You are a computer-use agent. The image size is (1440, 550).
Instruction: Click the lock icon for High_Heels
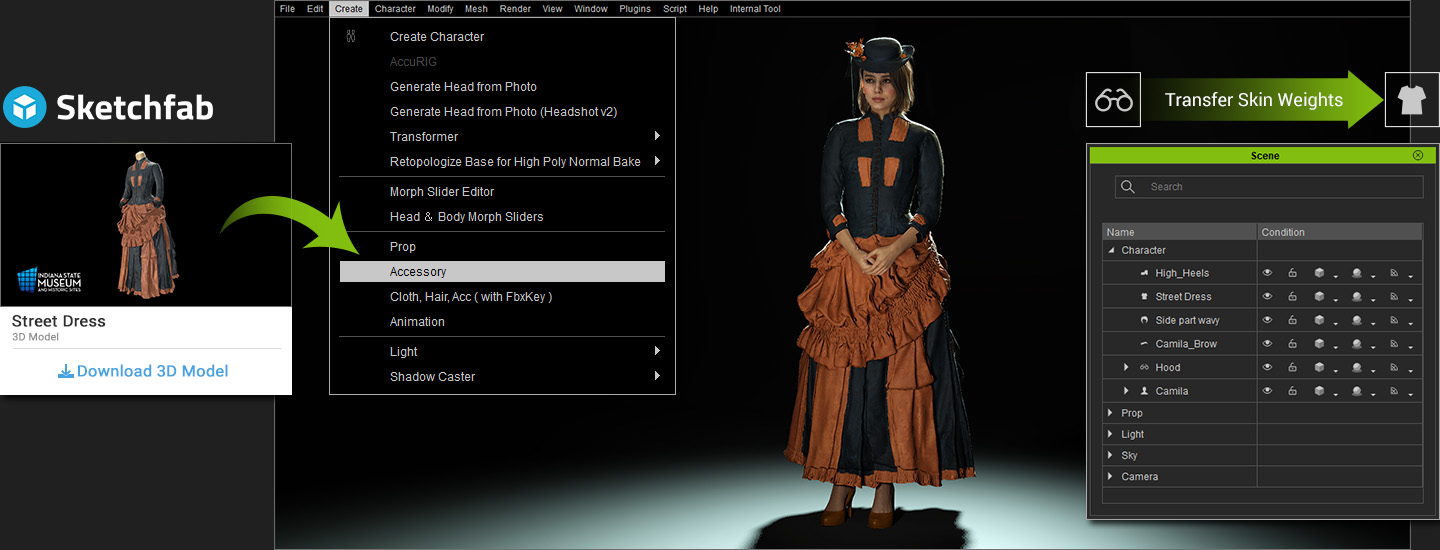(1292, 273)
